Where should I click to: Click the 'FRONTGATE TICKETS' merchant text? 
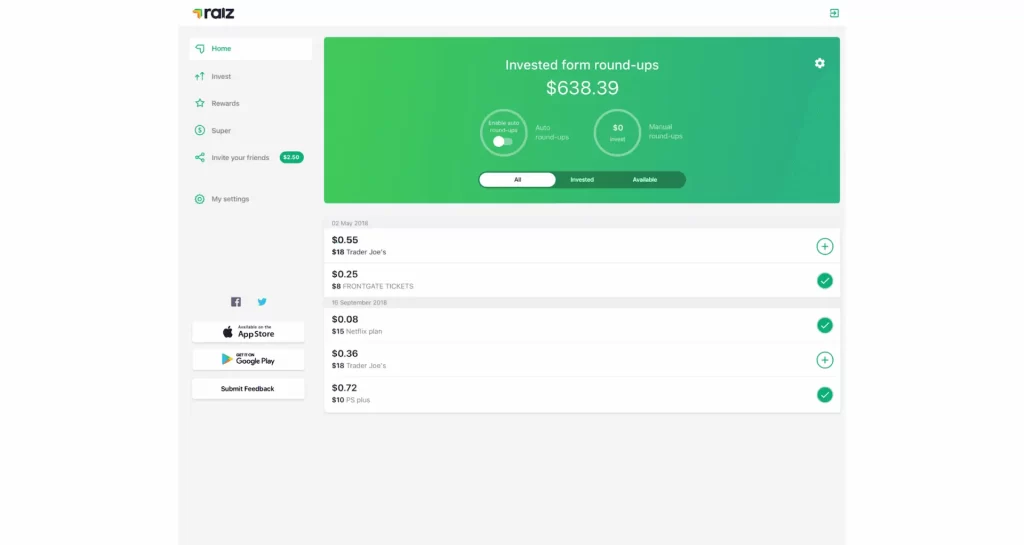tap(378, 287)
